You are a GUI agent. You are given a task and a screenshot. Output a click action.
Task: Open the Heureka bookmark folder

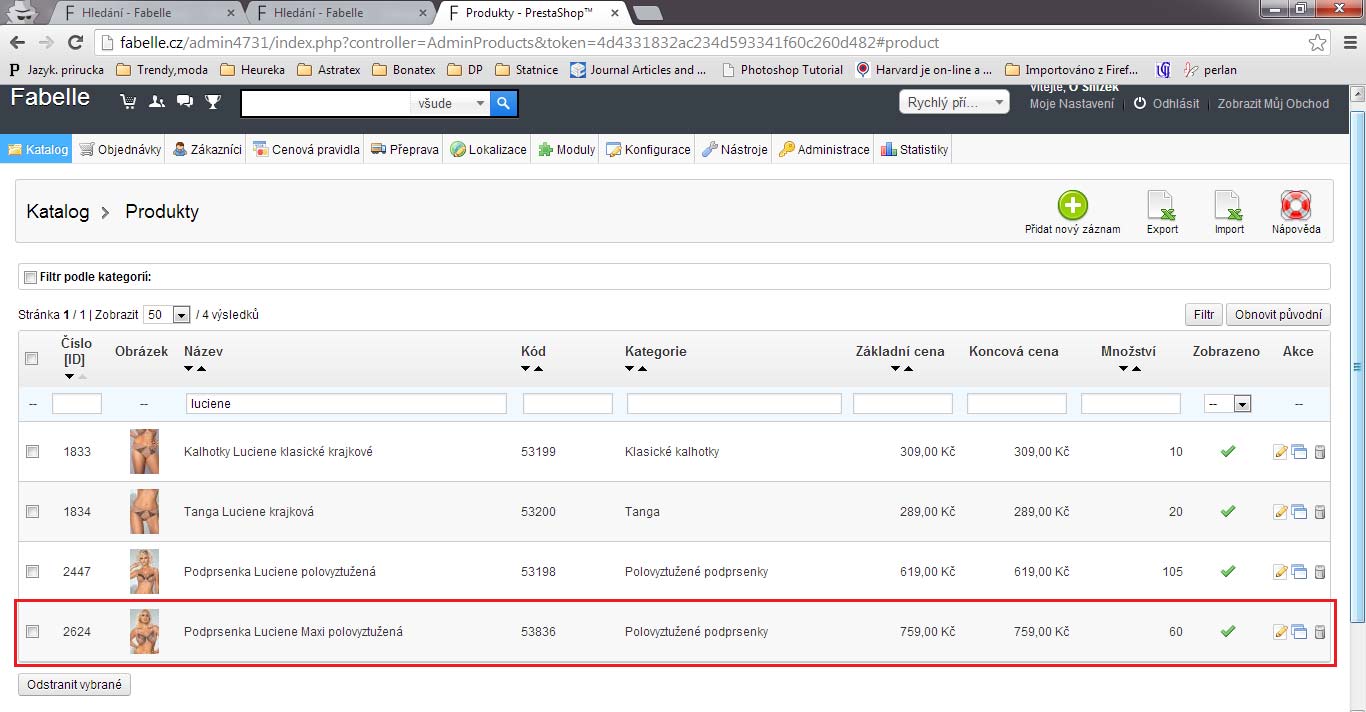pyautogui.click(x=252, y=70)
